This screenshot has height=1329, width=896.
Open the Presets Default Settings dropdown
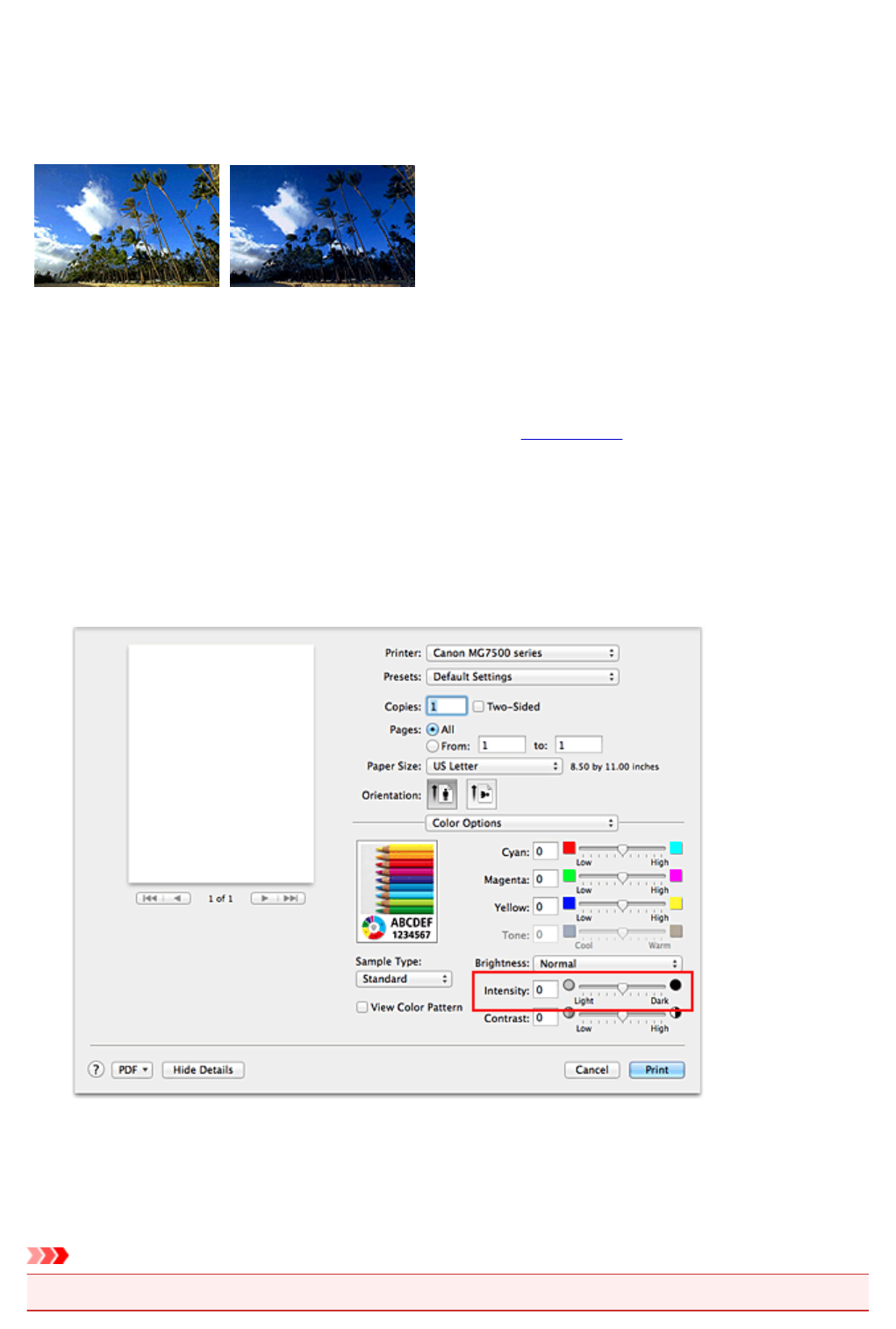522,677
